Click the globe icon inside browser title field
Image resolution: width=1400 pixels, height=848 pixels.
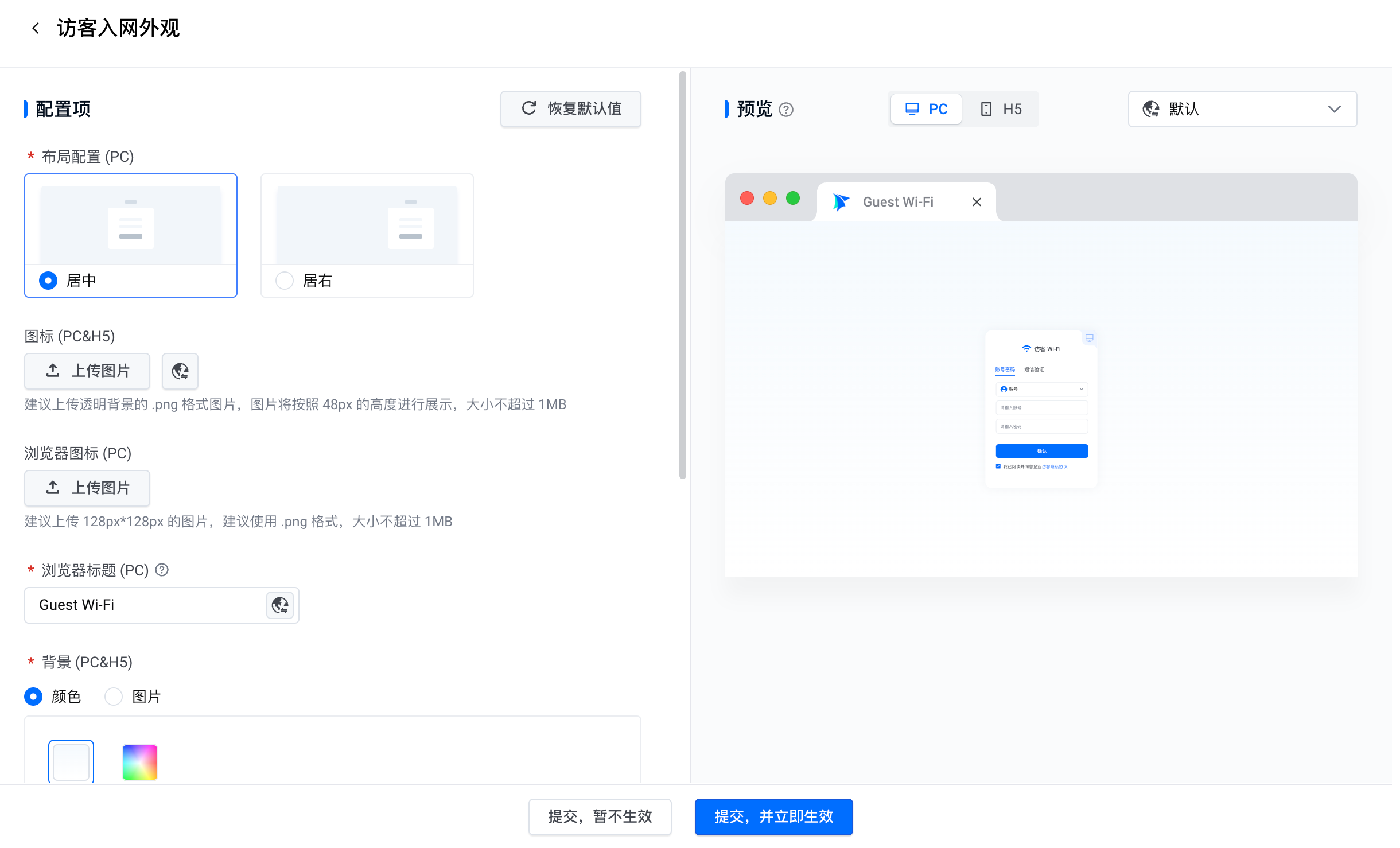pyautogui.click(x=280, y=605)
